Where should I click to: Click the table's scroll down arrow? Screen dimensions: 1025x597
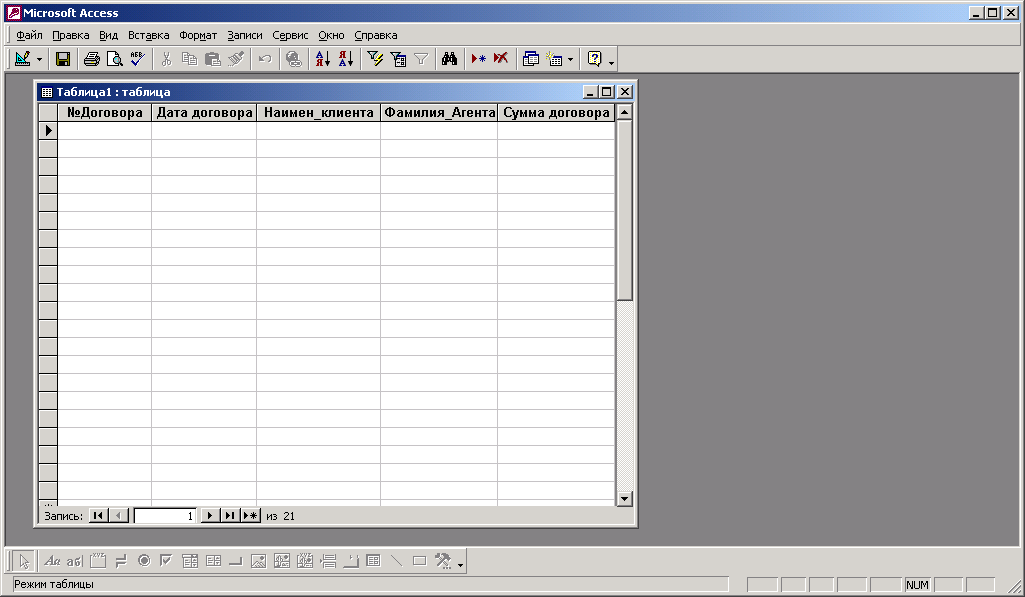pos(624,499)
